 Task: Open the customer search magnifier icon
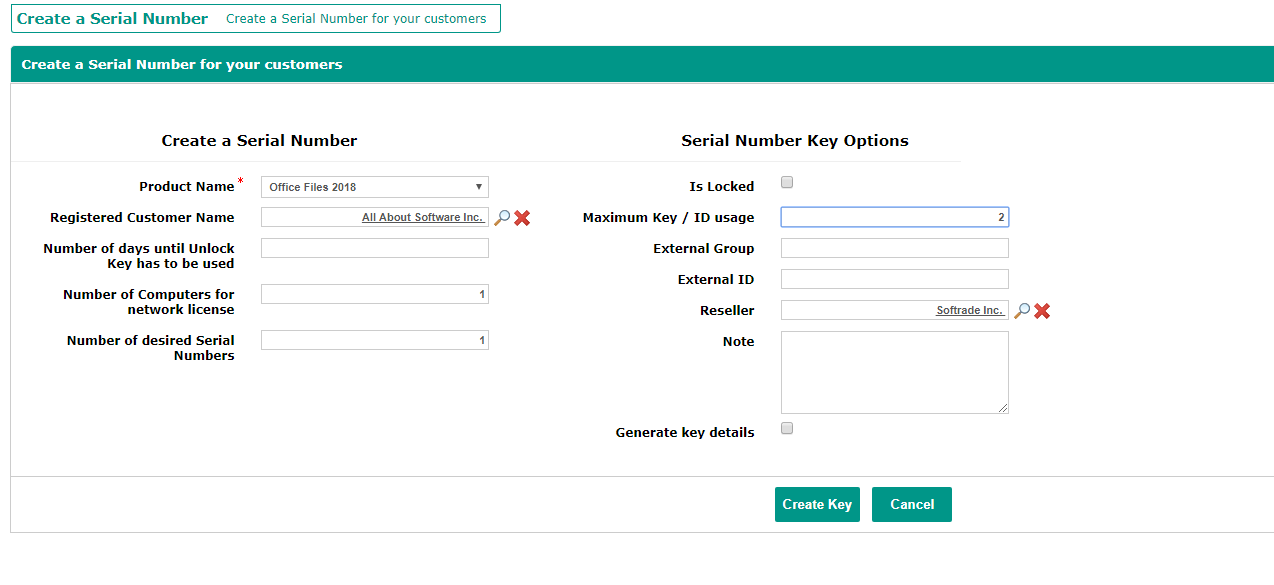click(502, 217)
